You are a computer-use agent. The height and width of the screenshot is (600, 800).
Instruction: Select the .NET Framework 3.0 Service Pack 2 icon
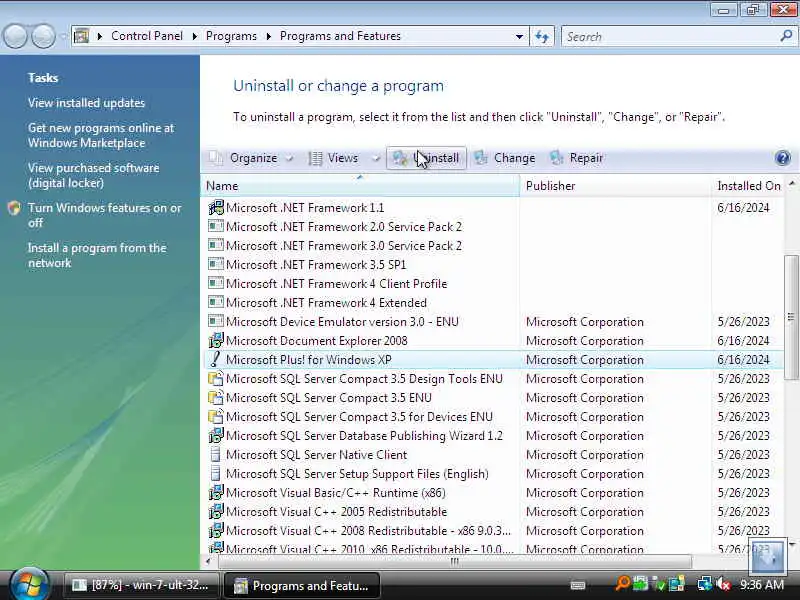coord(216,245)
